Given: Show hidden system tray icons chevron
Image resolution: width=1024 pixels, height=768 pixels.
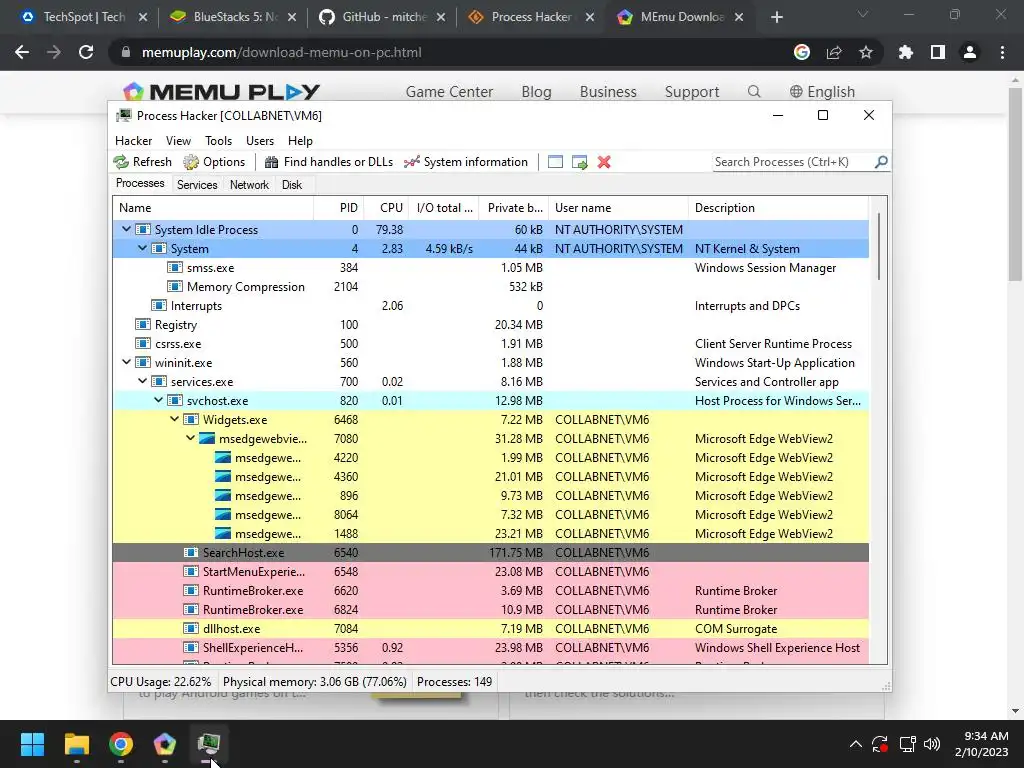Looking at the screenshot, I should click(x=856, y=744).
